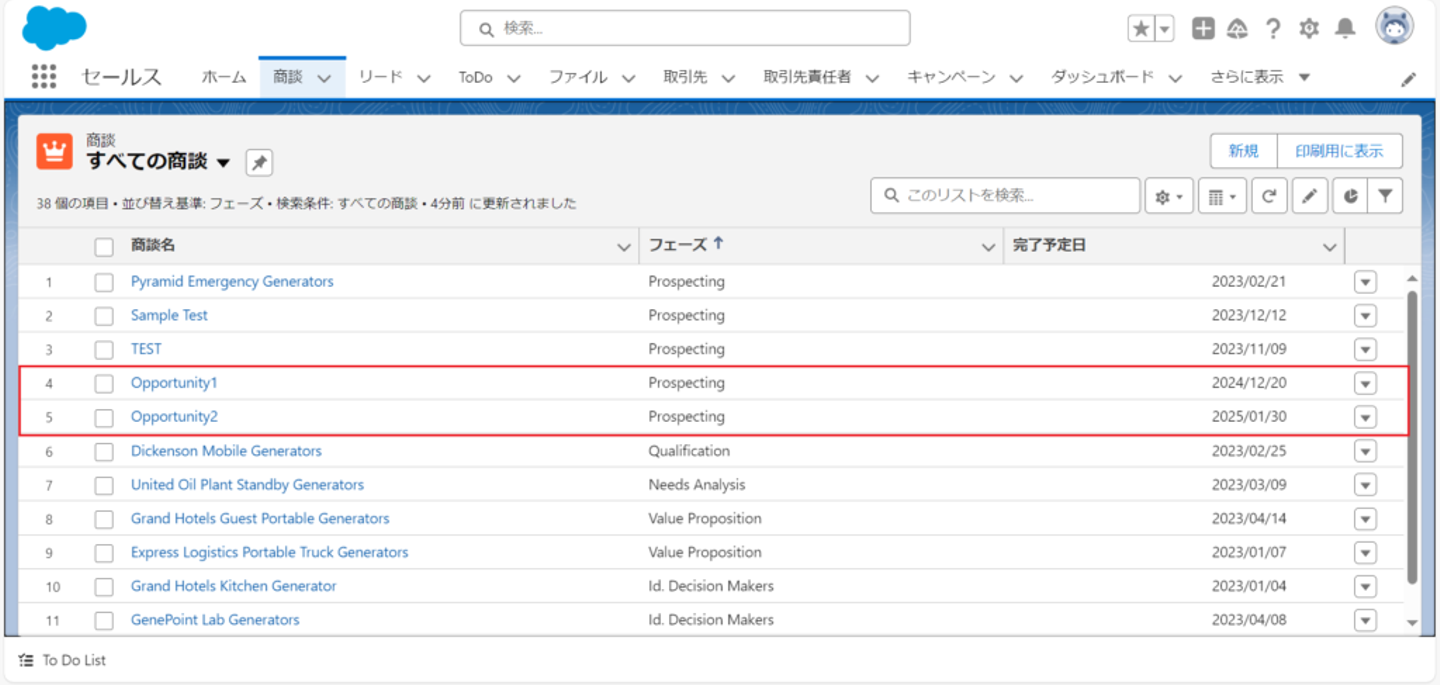The height and width of the screenshot is (685, 1440).
Task: Check the box for Sample Test
Action: click(x=104, y=316)
